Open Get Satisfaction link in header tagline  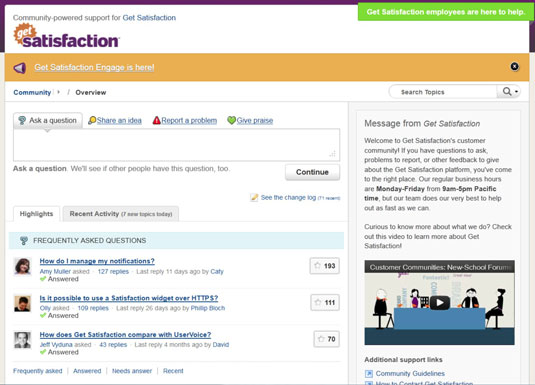[149, 18]
